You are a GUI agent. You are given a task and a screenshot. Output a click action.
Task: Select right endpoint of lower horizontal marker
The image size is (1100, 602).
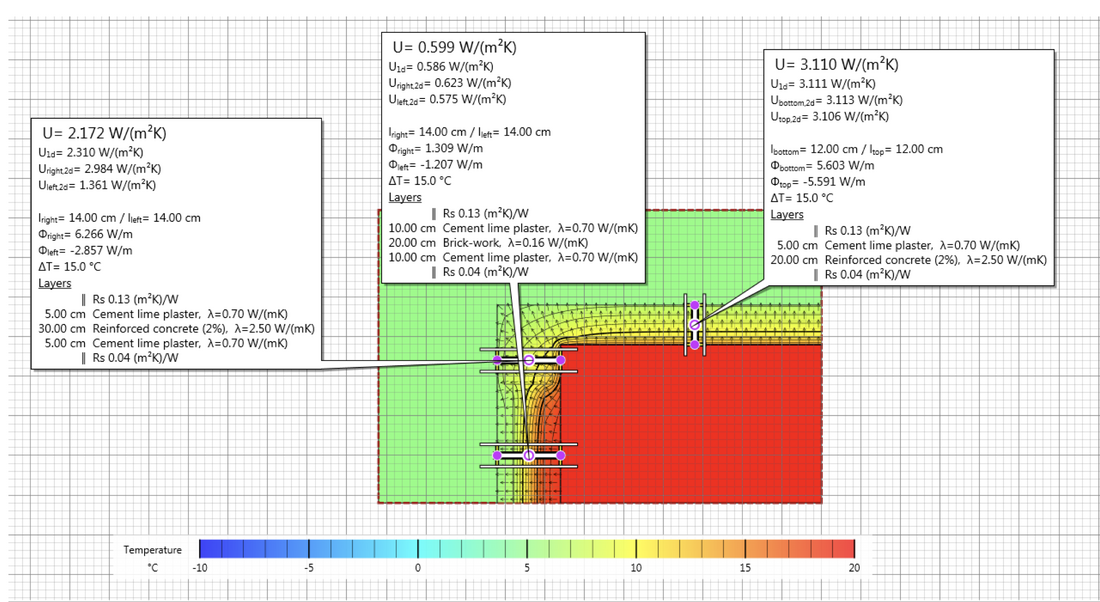point(561,455)
